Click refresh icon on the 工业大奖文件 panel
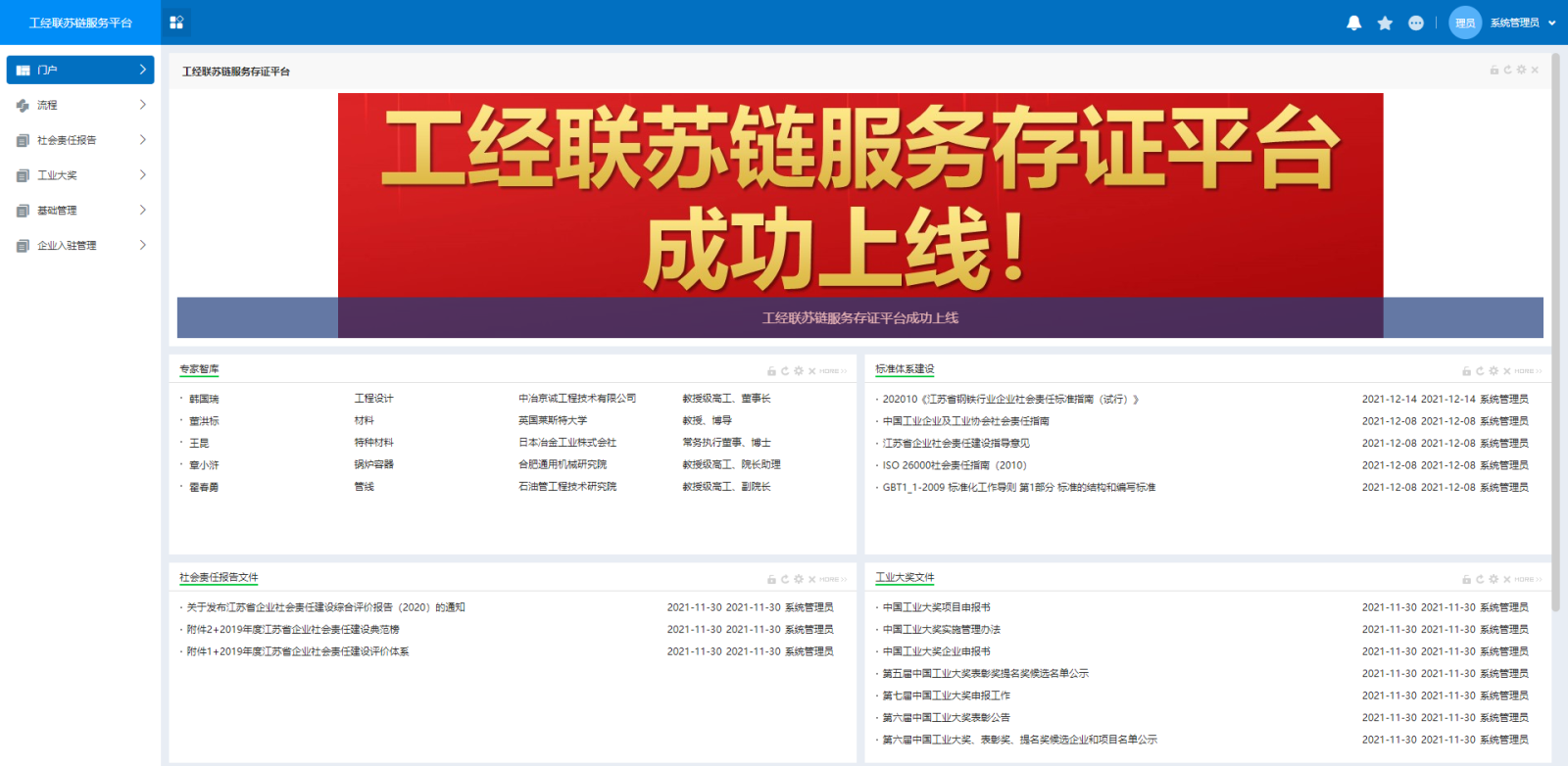The height and width of the screenshot is (766, 1568). point(1480,580)
